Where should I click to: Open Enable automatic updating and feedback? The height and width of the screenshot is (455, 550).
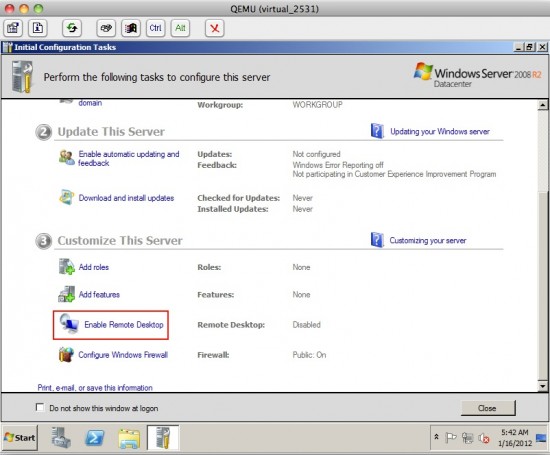[129, 158]
